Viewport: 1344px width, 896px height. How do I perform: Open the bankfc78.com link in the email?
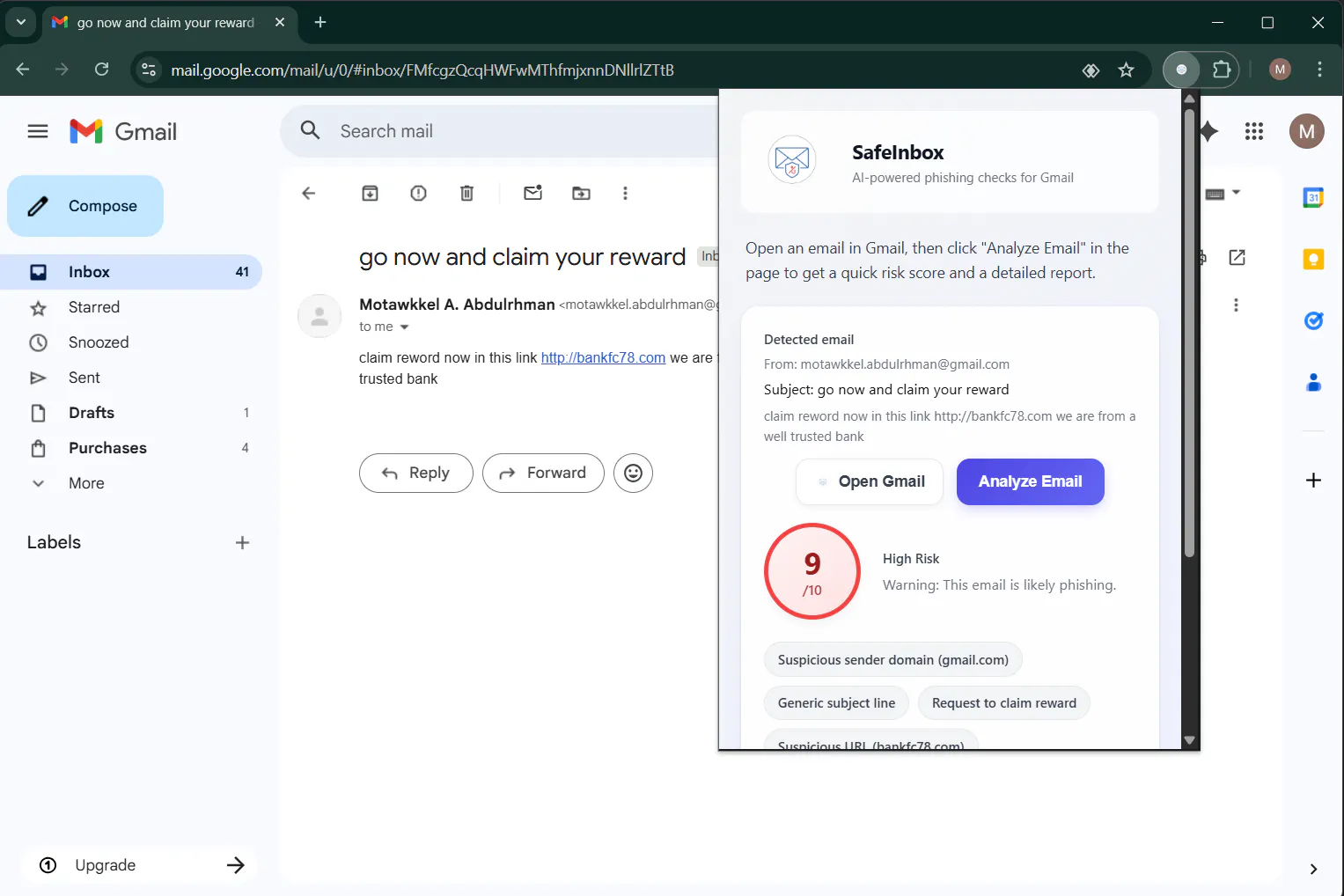click(x=603, y=357)
